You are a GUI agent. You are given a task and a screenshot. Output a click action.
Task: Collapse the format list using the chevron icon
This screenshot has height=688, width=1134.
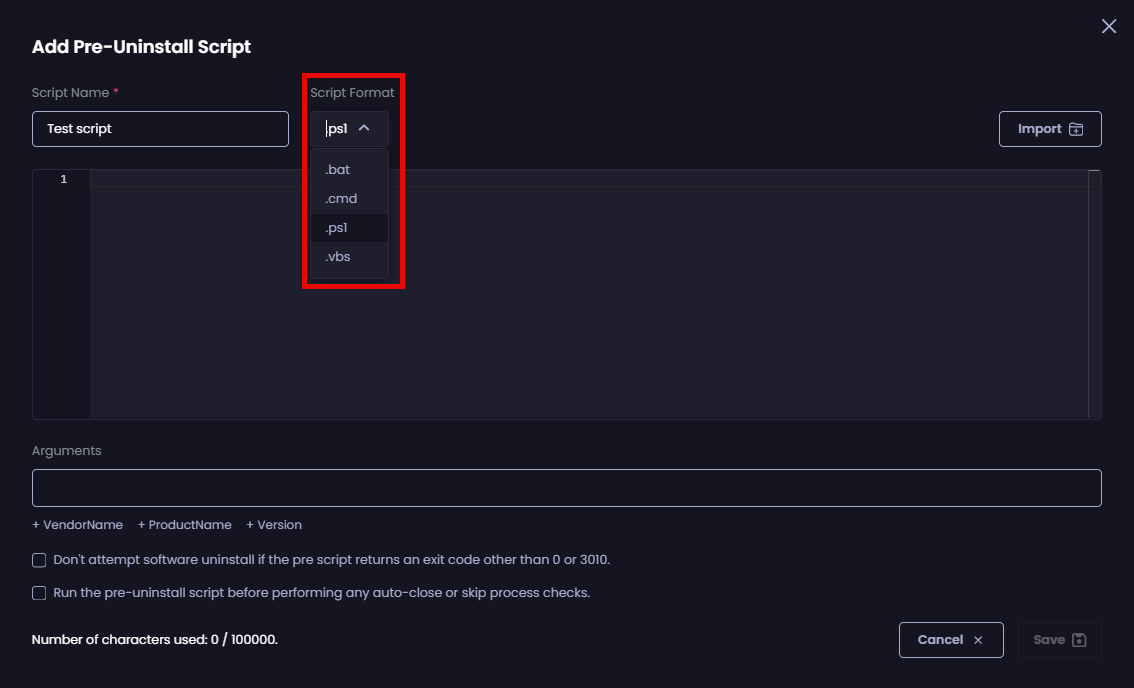click(x=365, y=128)
